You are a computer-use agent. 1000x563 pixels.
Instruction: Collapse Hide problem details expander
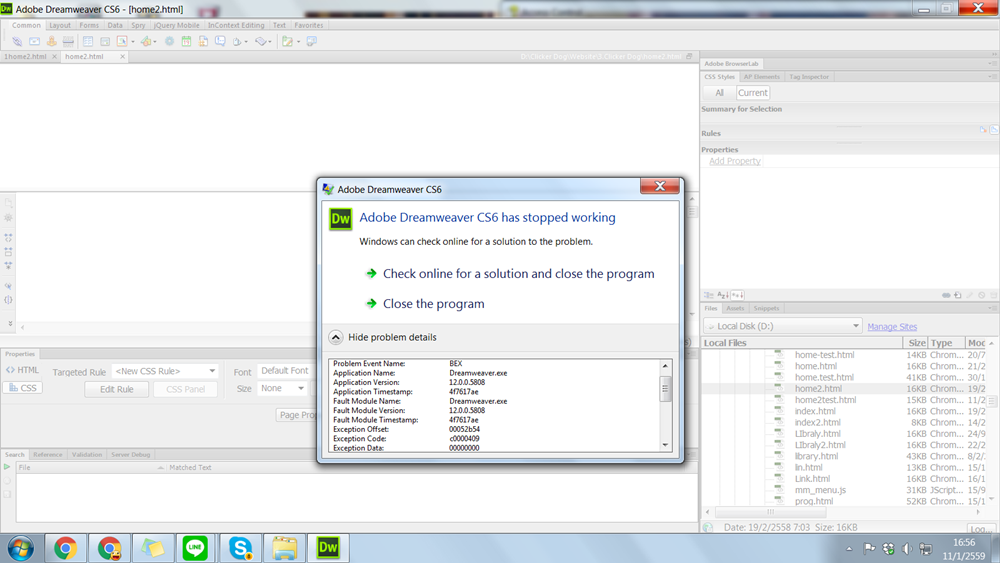click(336, 337)
